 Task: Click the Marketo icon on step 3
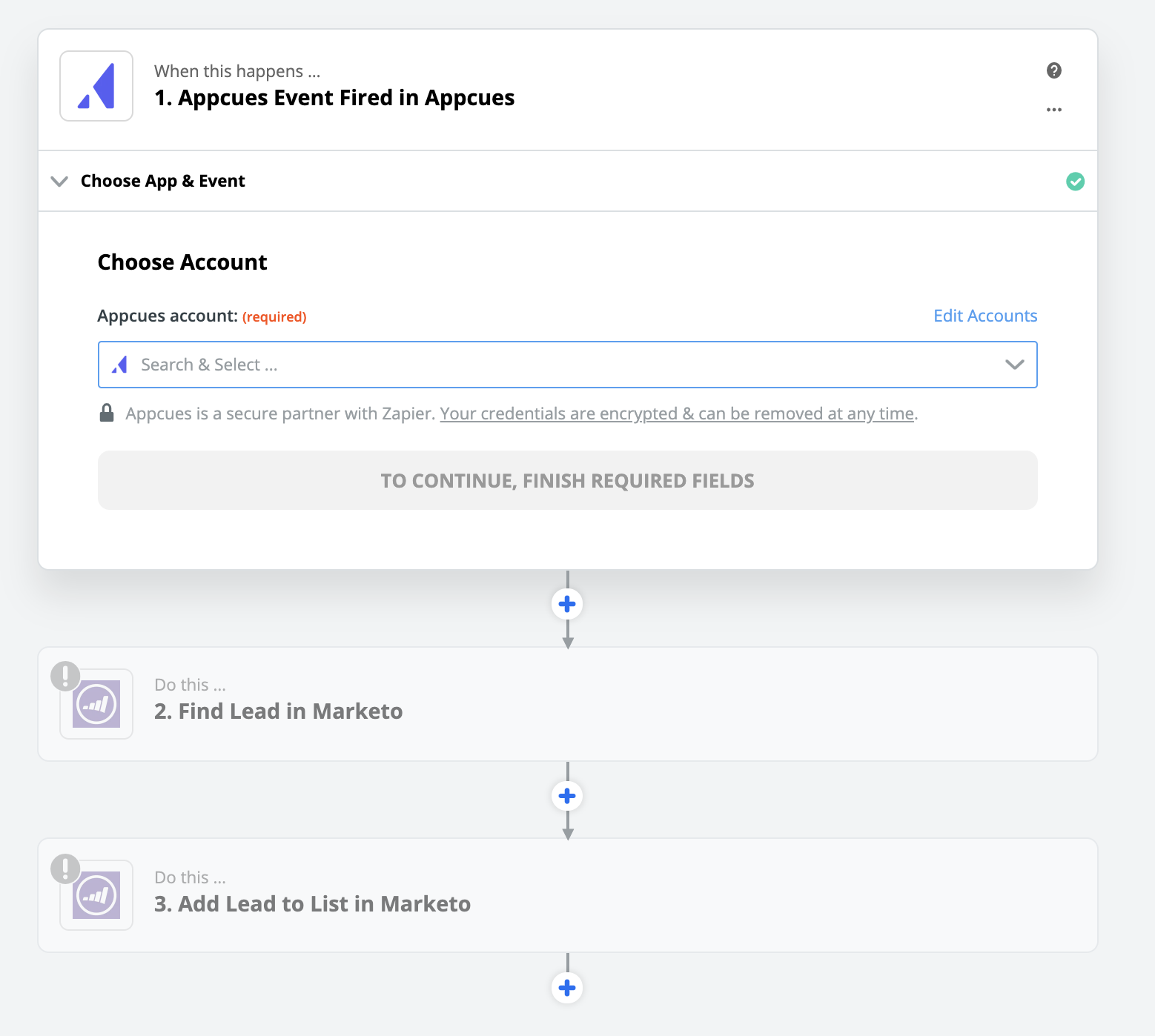click(96, 895)
